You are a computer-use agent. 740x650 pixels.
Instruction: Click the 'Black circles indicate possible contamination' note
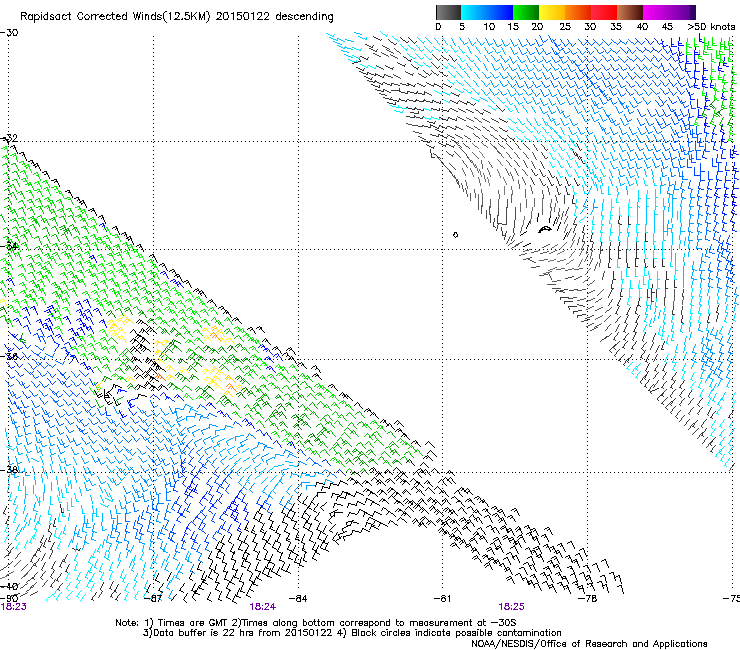point(456,633)
